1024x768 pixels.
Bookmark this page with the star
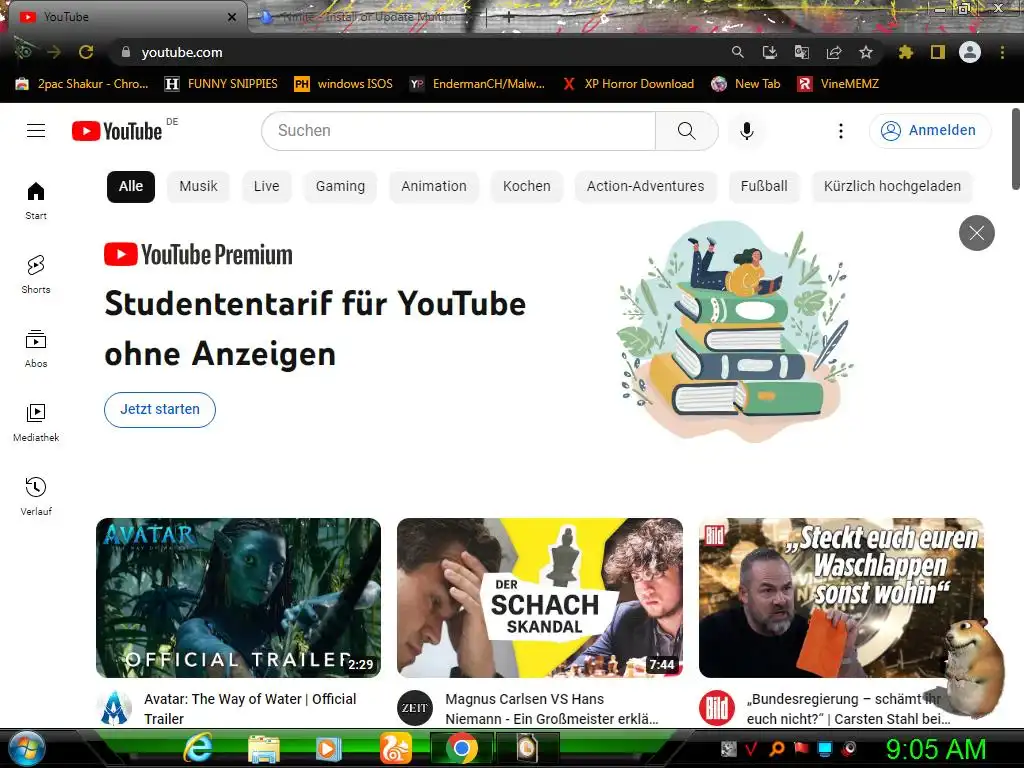[866, 52]
